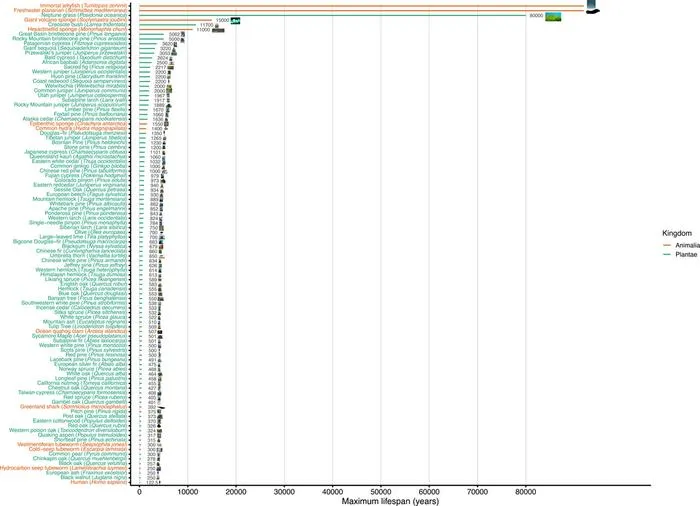Click the Neptune grass seagrass photo thumbnail
This screenshot has width=700, height=506.
point(553,17)
